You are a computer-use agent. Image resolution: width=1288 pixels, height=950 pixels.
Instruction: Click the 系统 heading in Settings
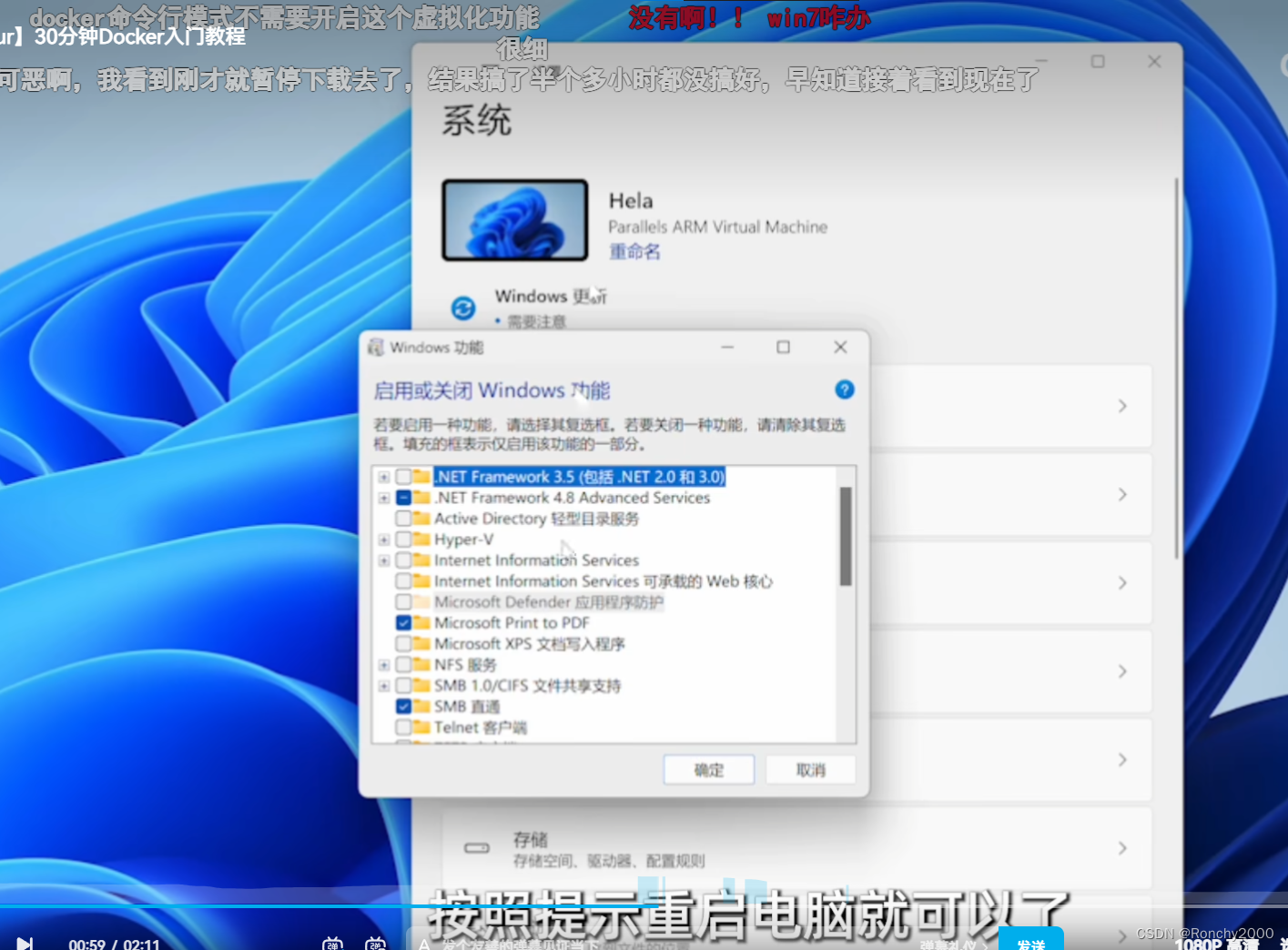(x=477, y=120)
